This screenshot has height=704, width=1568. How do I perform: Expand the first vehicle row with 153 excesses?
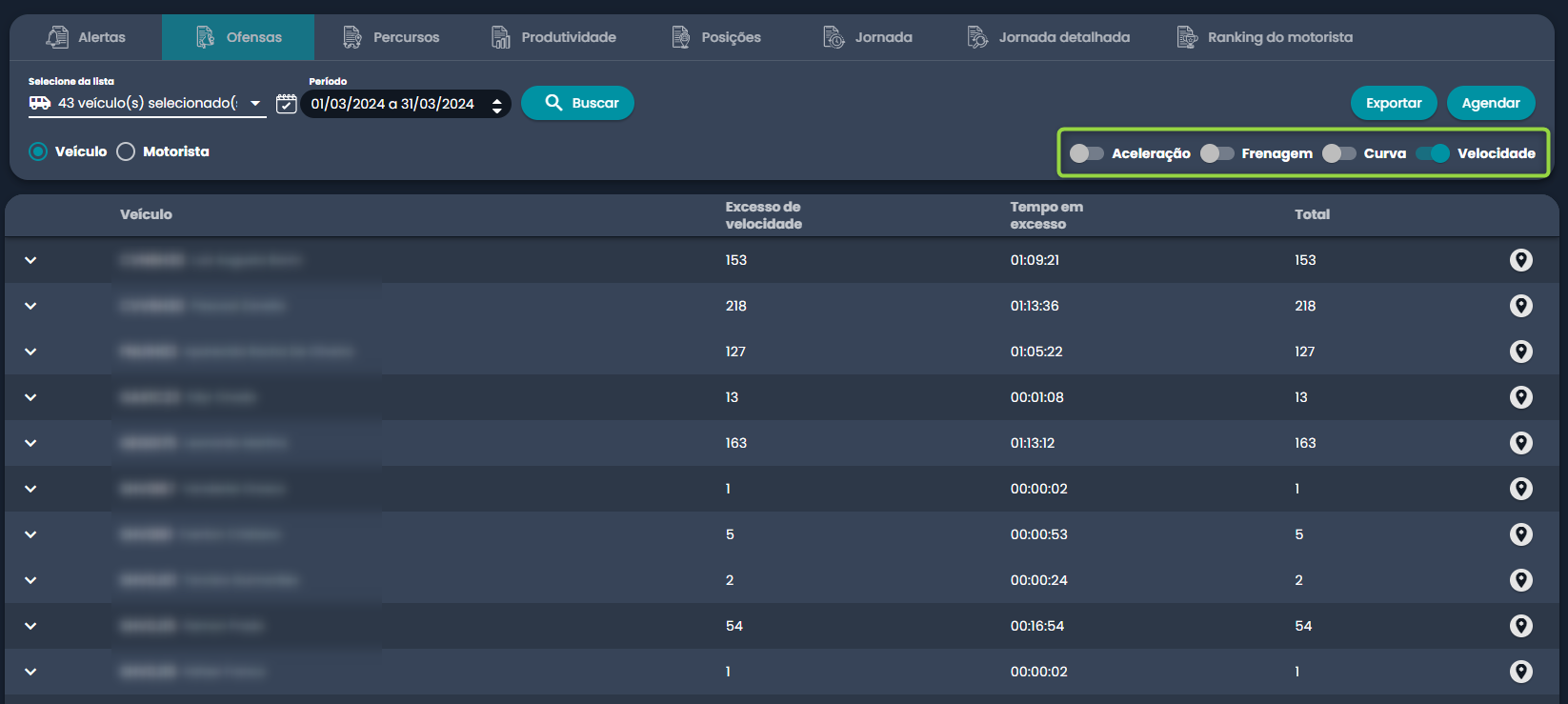30,260
